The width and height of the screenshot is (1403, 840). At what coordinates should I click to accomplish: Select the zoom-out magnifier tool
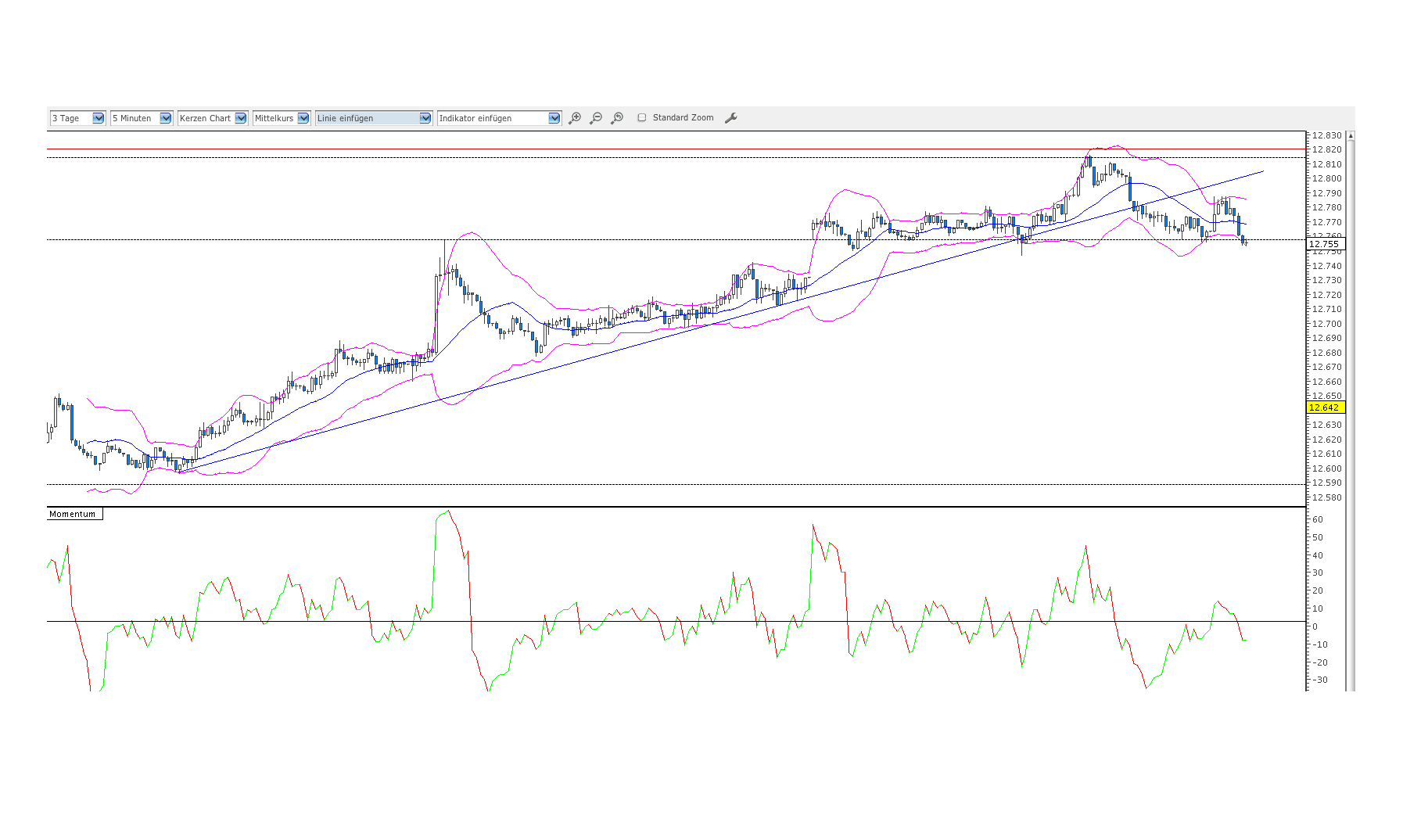[596, 117]
